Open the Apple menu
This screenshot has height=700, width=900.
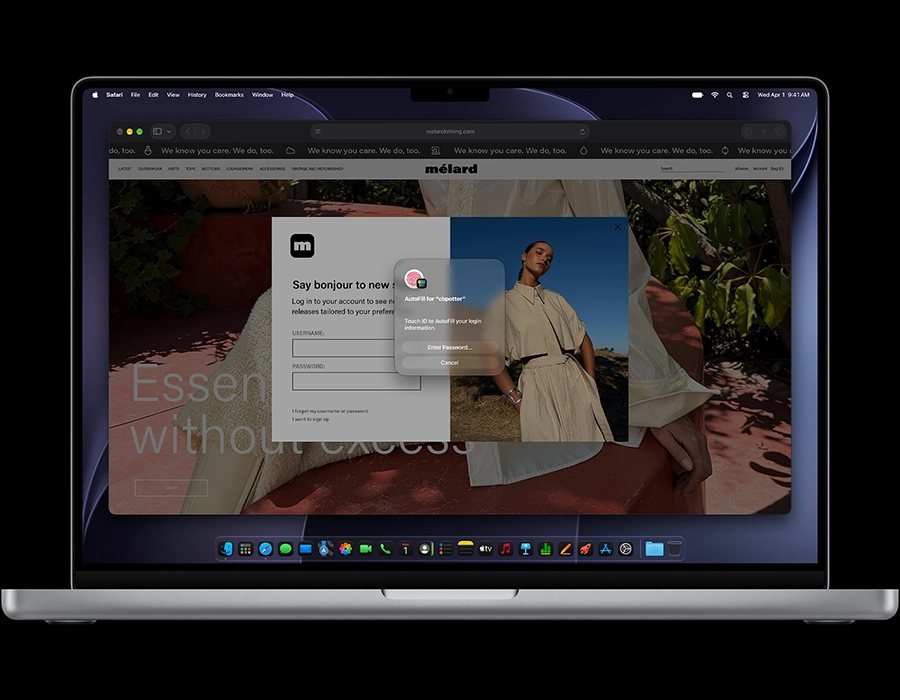[95, 95]
